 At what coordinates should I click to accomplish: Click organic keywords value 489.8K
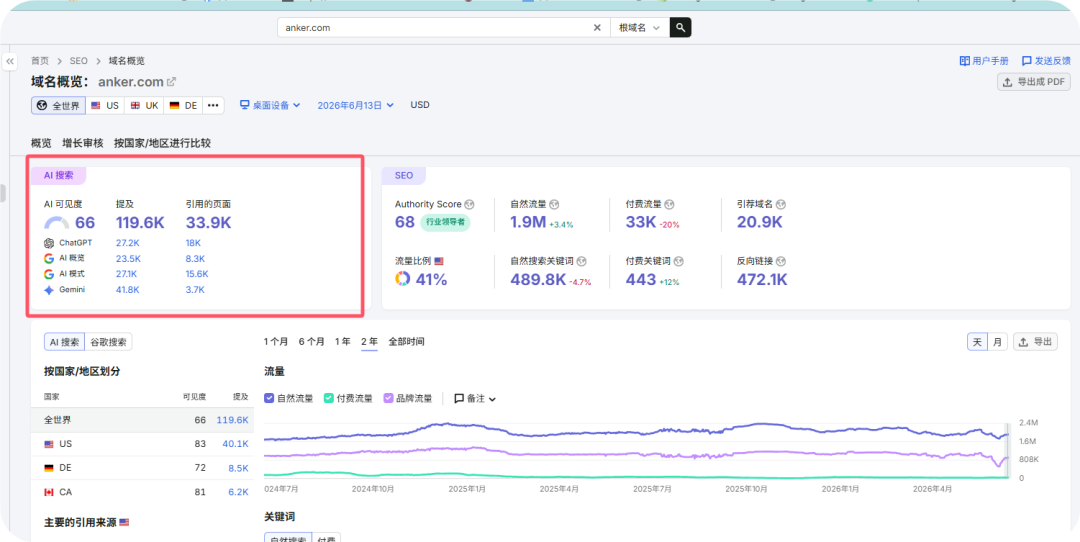coord(538,280)
